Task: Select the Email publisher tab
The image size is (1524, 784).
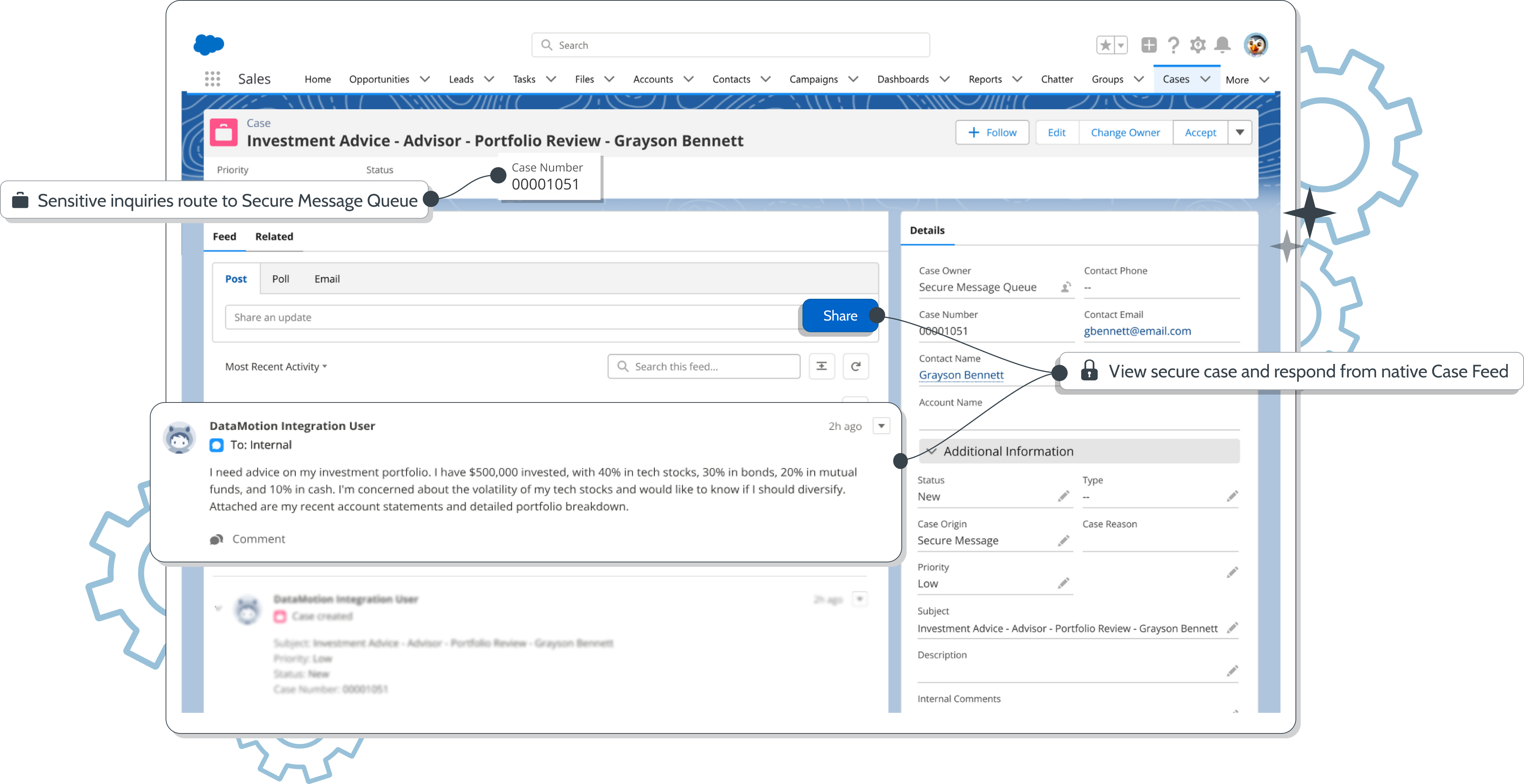Action: click(x=327, y=279)
